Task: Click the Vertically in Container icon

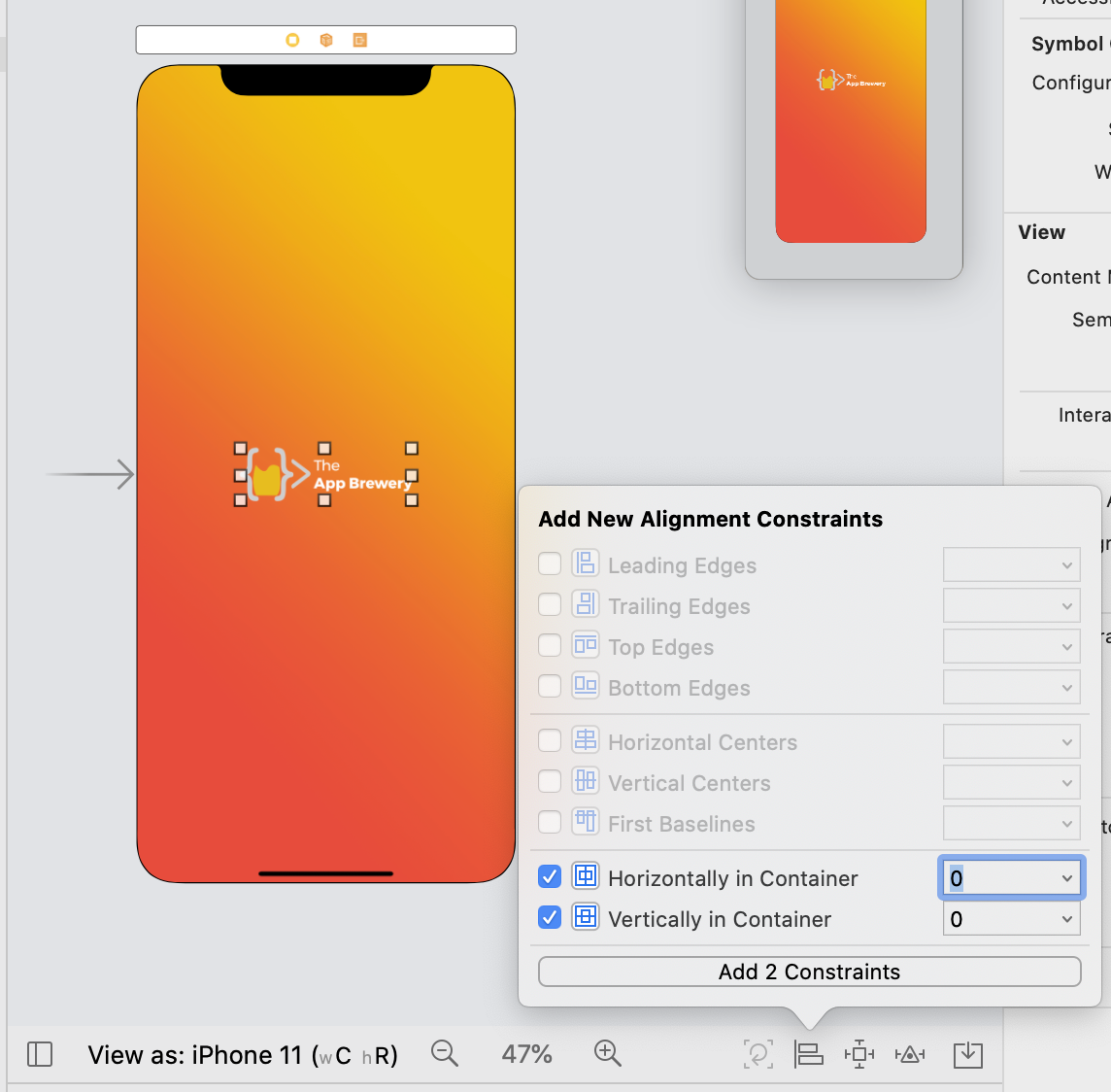Action: pyautogui.click(x=586, y=918)
